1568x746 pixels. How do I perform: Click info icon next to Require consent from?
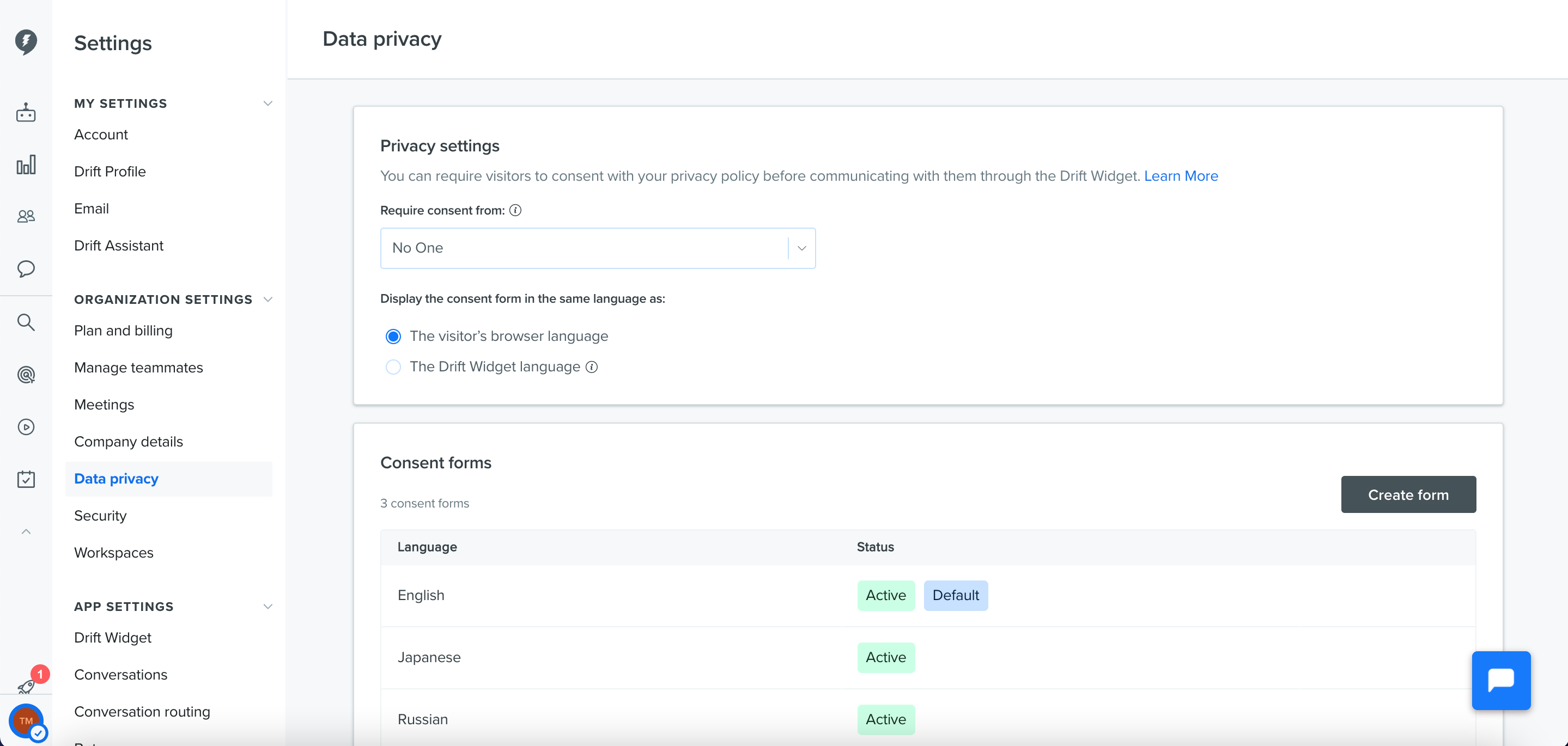coord(515,210)
